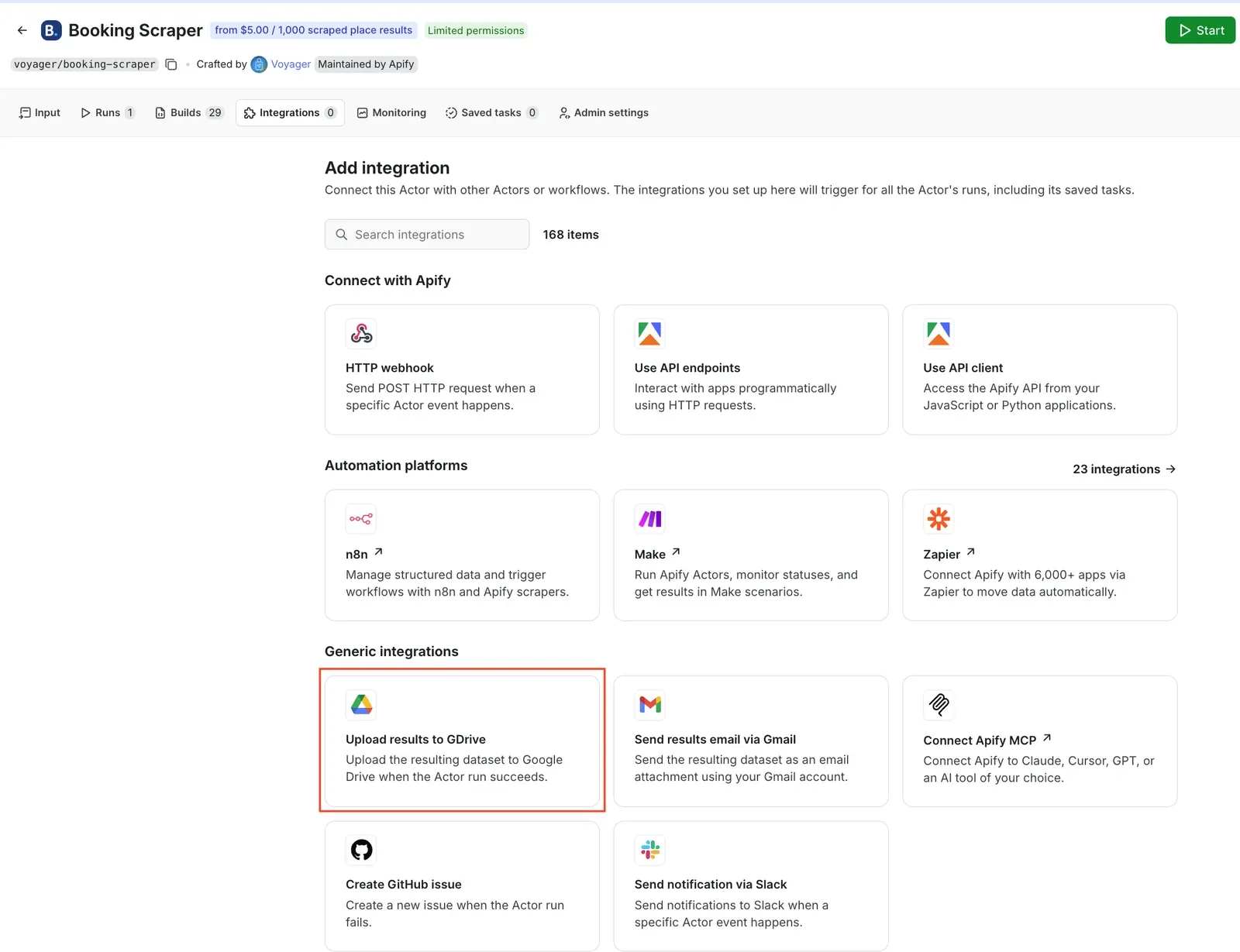The height and width of the screenshot is (952, 1240).
Task: View all 23 integrations link
Action: (x=1124, y=469)
